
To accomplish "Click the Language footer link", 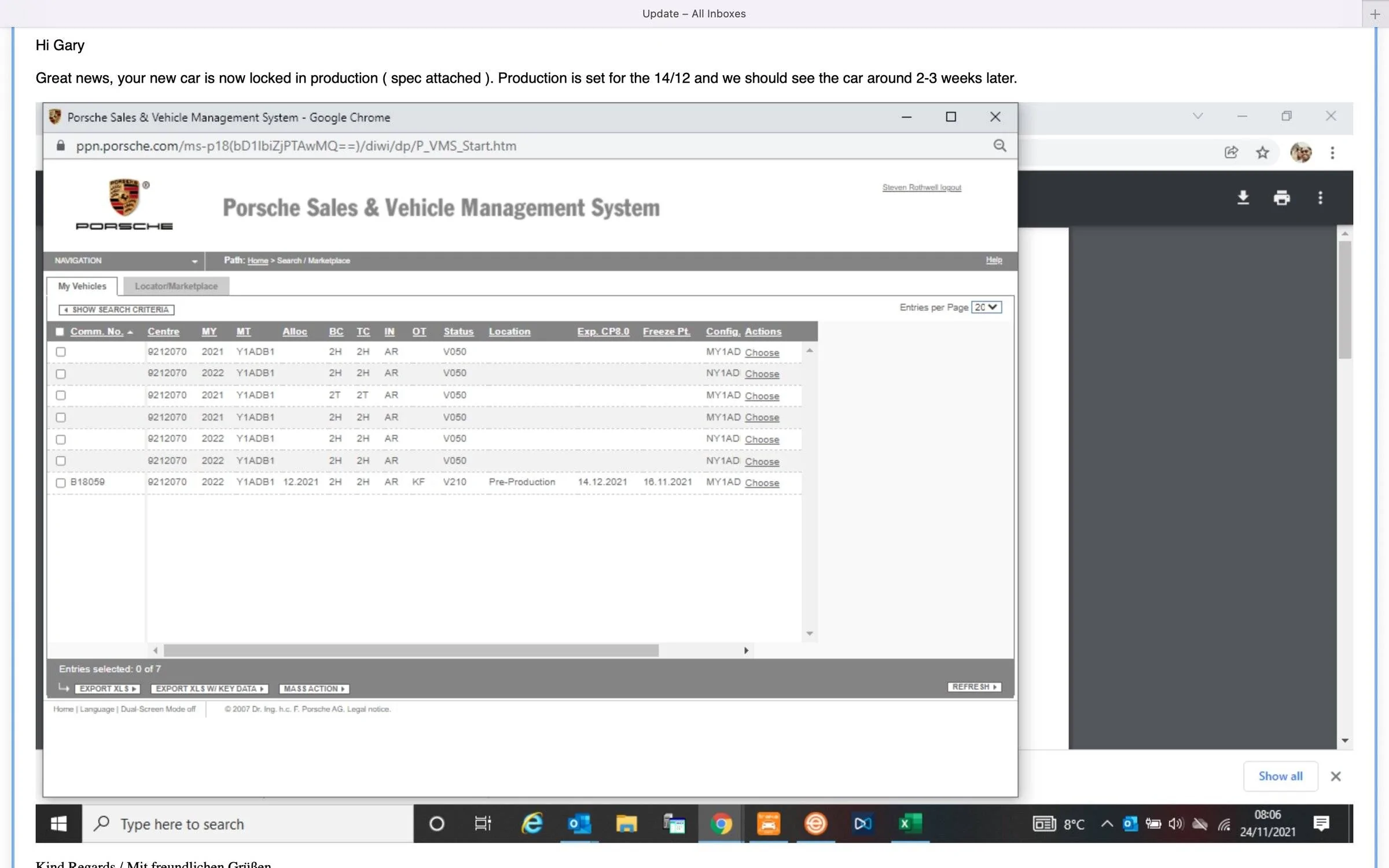I will (x=97, y=709).
